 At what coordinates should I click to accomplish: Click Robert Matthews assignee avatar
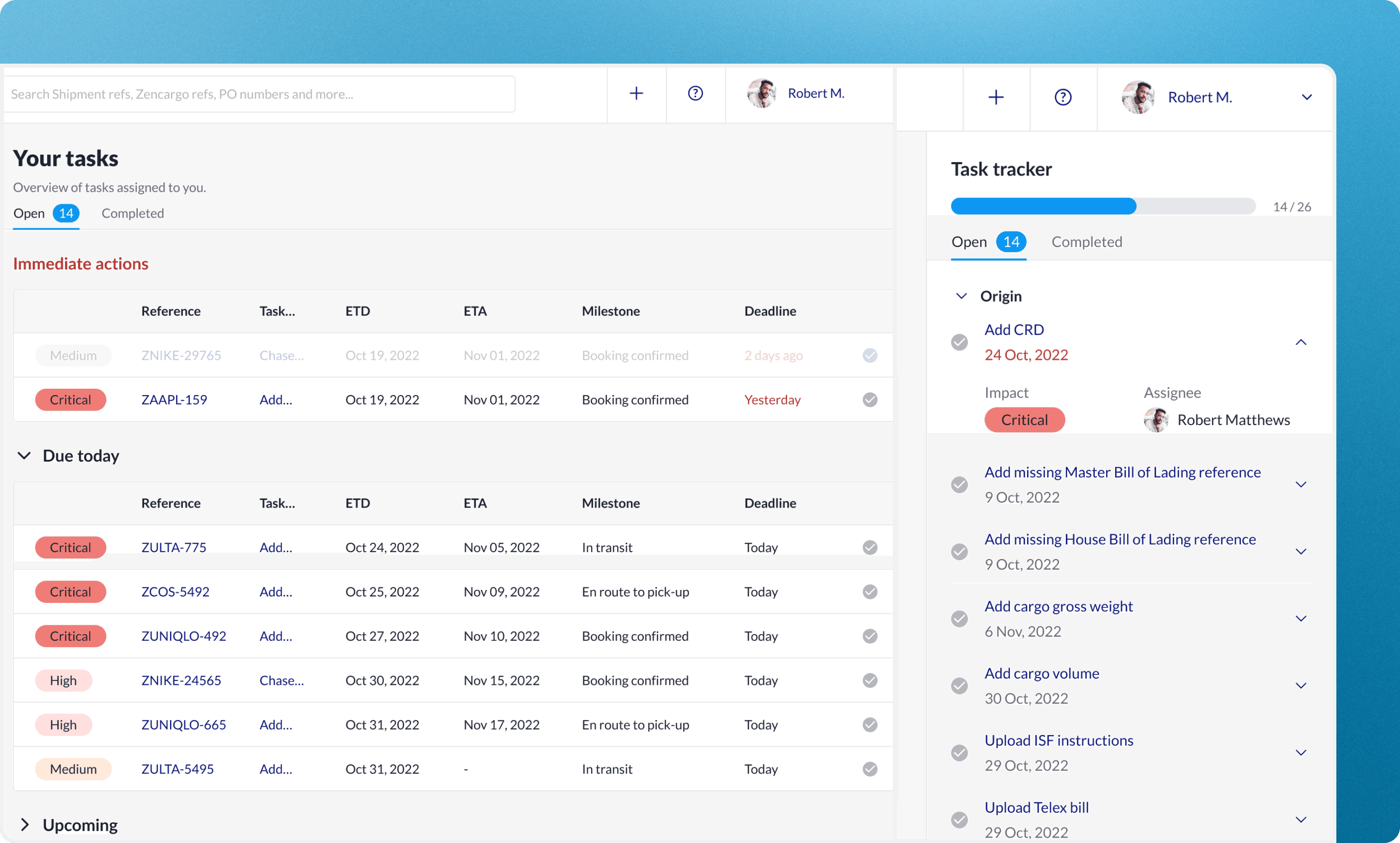tap(1156, 420)
